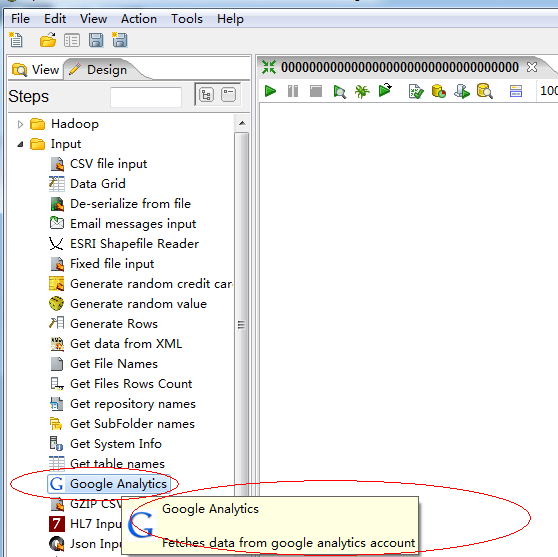Click the new file toolbar icon
Viewport: 558px width, 557px height.
[x=16, y=40]
